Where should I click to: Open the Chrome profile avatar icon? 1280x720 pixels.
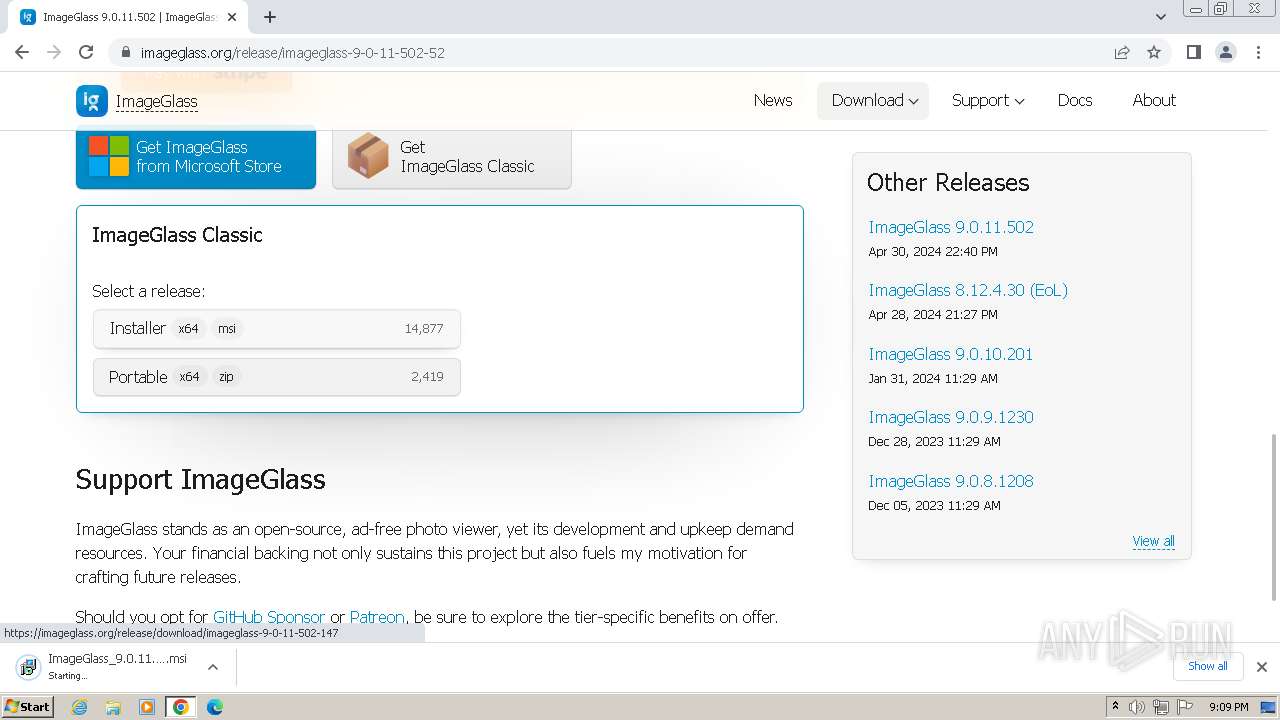(1226, 52)
